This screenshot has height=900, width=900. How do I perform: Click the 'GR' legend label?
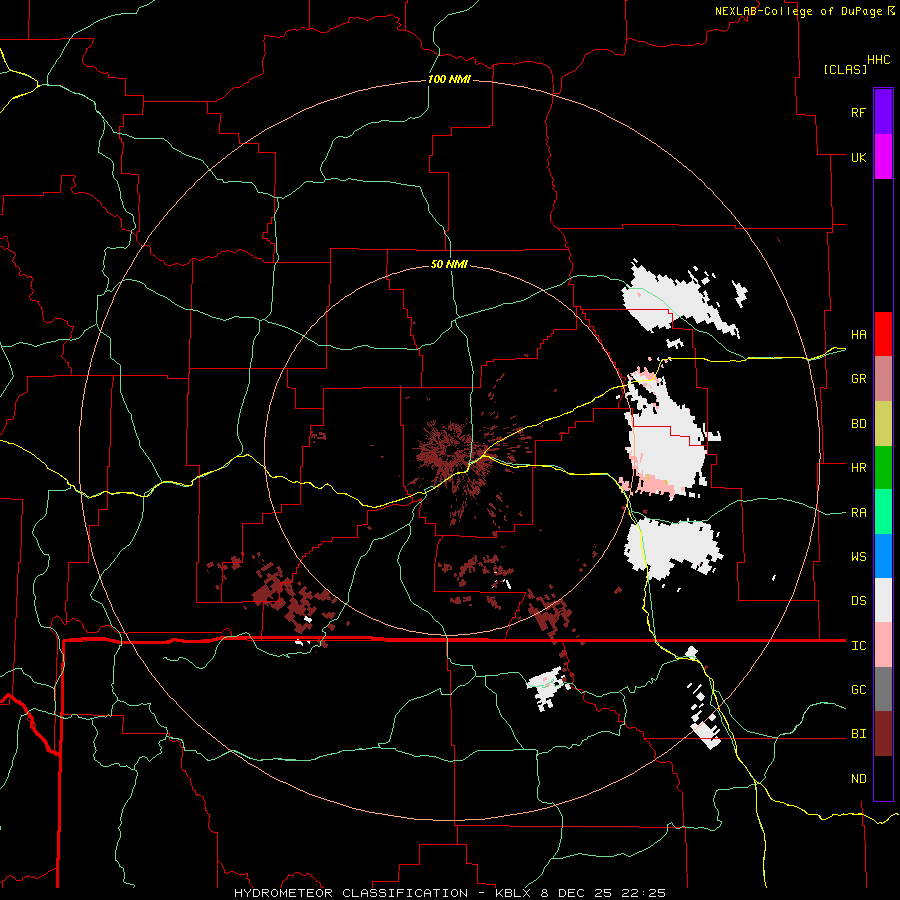point(858,379)
